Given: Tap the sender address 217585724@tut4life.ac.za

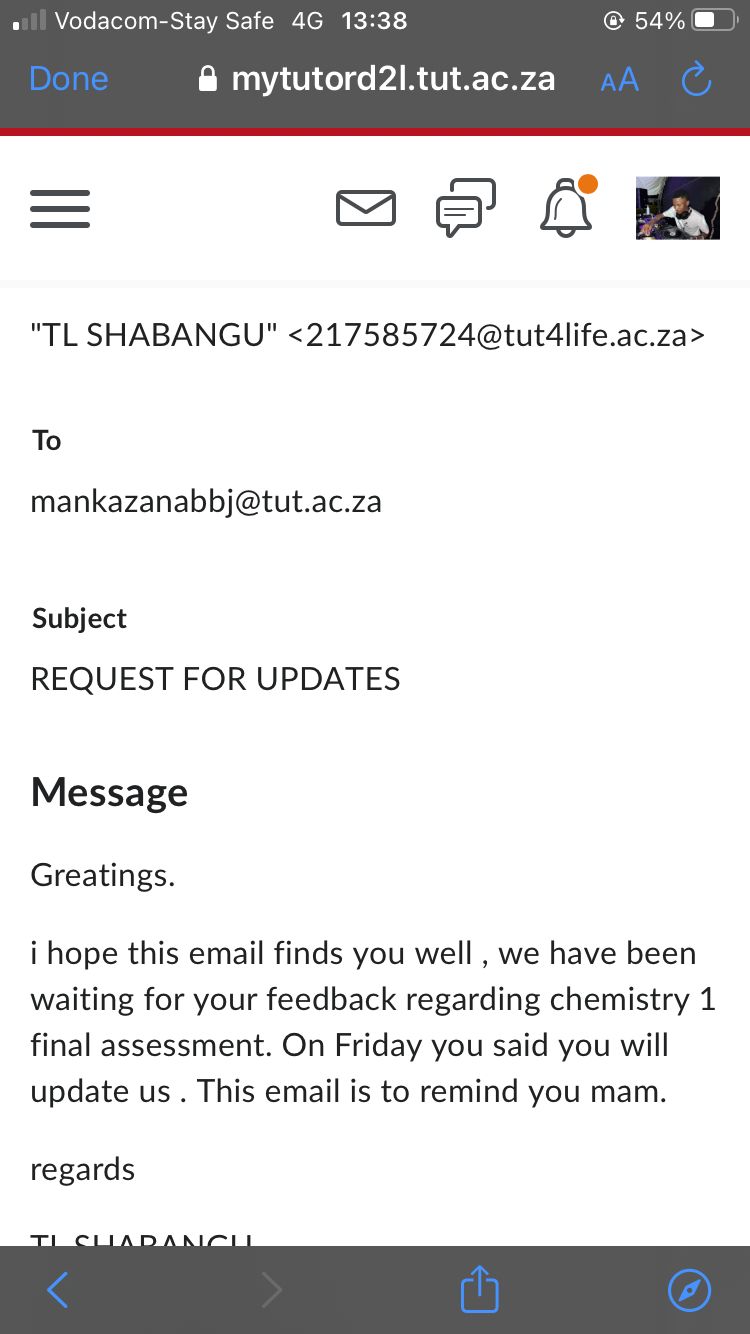Looking at the screenshot, I should 496,335.
